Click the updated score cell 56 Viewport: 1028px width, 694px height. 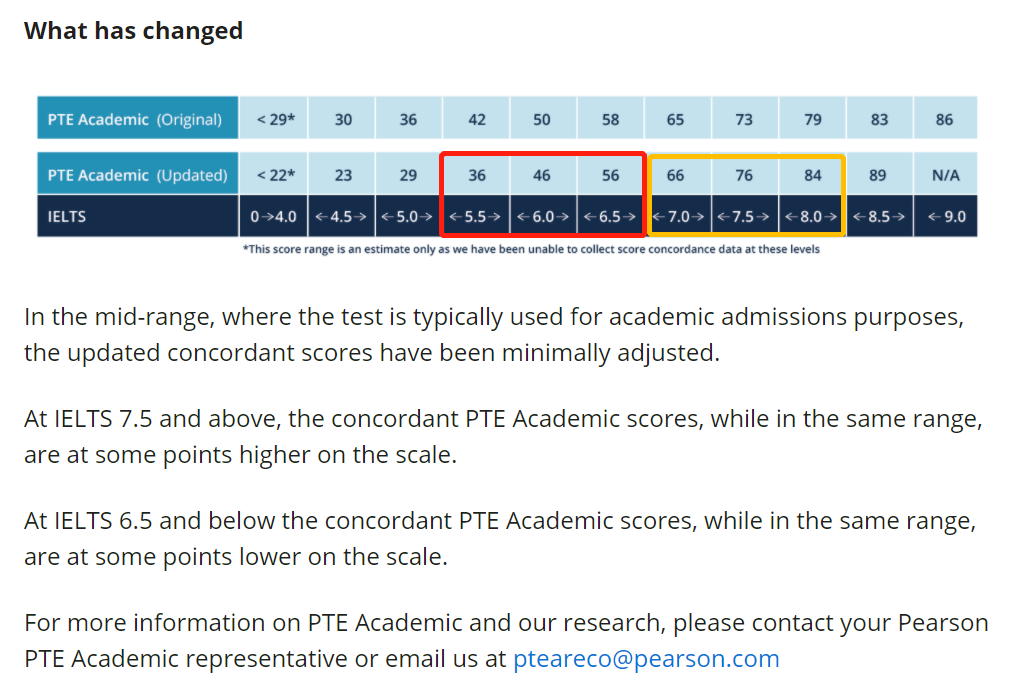[610, 175]
